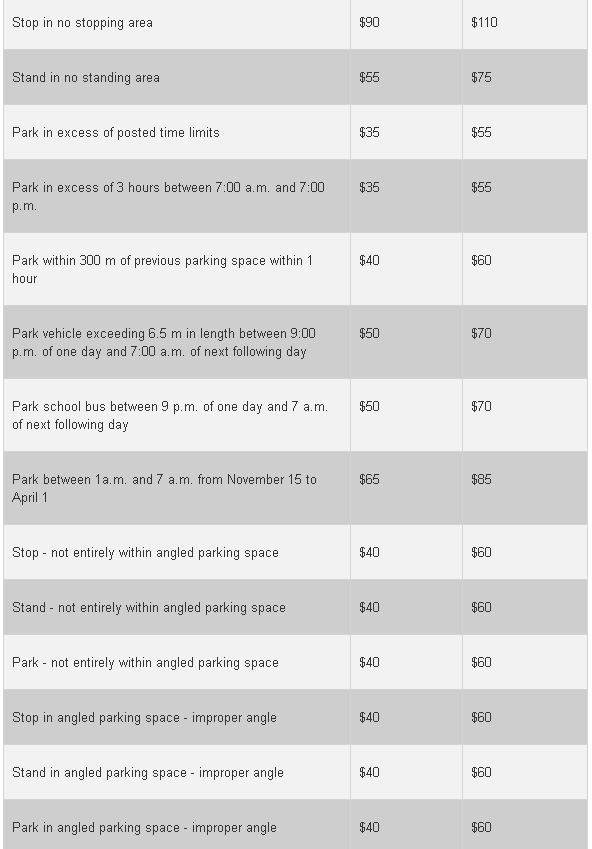Click the 'Park in excess of 3 hours' row

point(295,196)
